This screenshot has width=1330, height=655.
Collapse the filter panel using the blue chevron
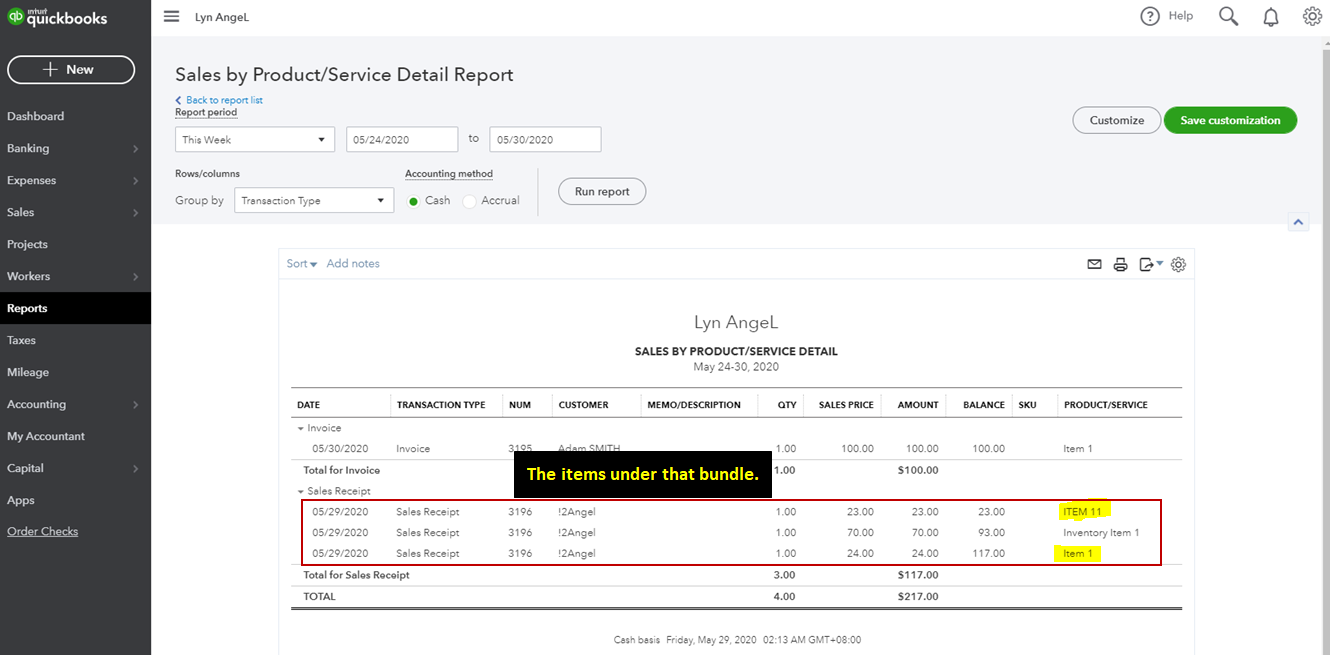coord(1298,221)
